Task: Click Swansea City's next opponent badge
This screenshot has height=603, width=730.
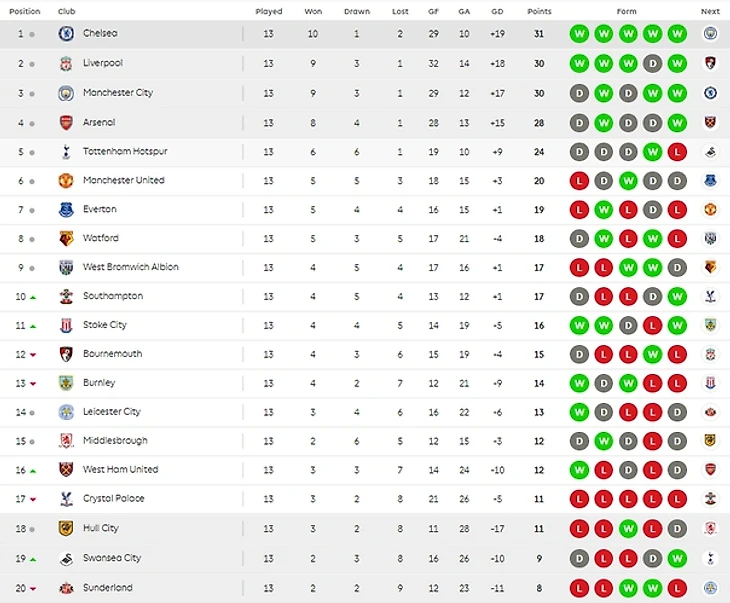Action: 710,559
